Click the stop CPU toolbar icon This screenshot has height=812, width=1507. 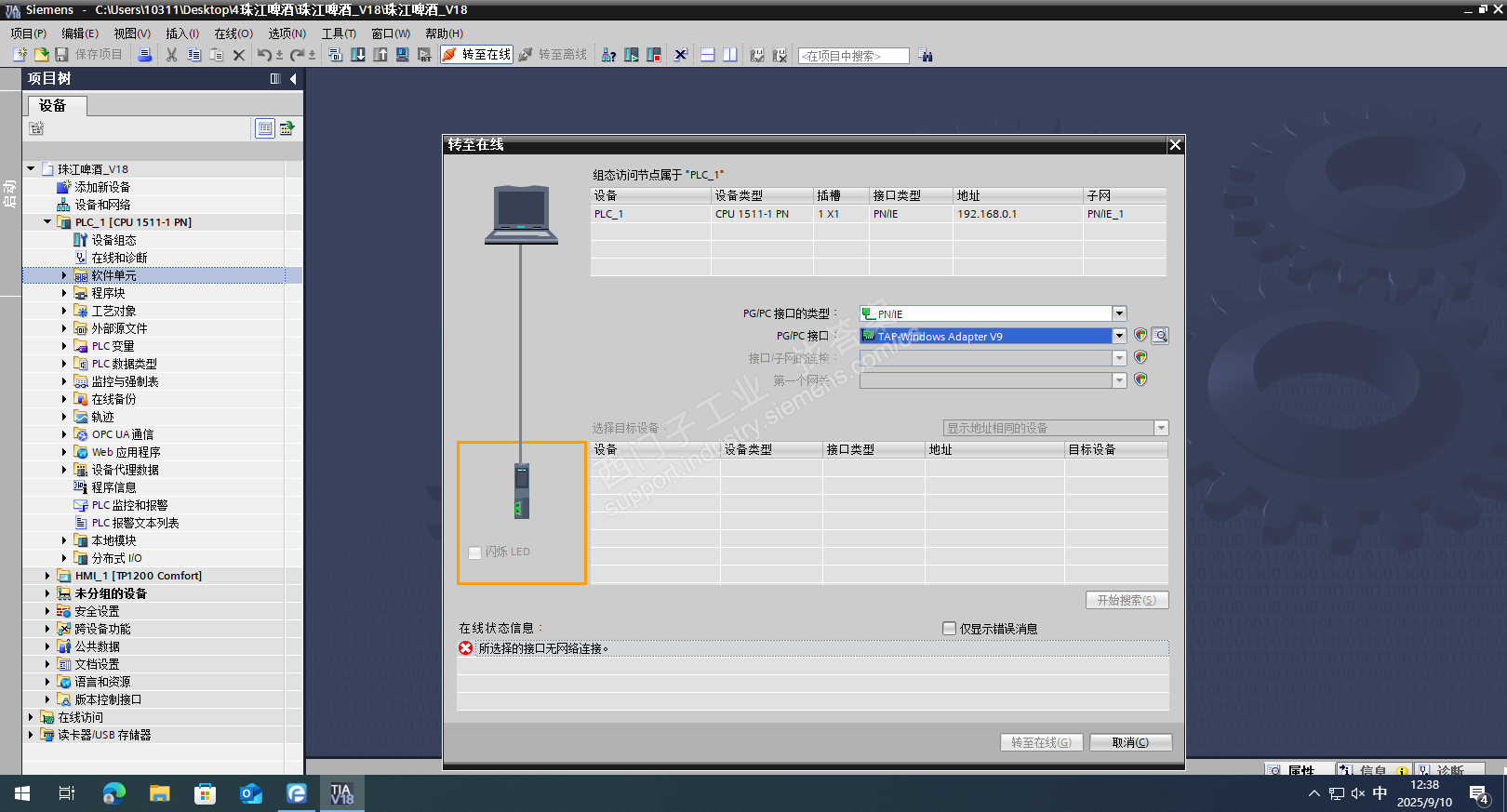pyautogui.click(x=654, y=55)
